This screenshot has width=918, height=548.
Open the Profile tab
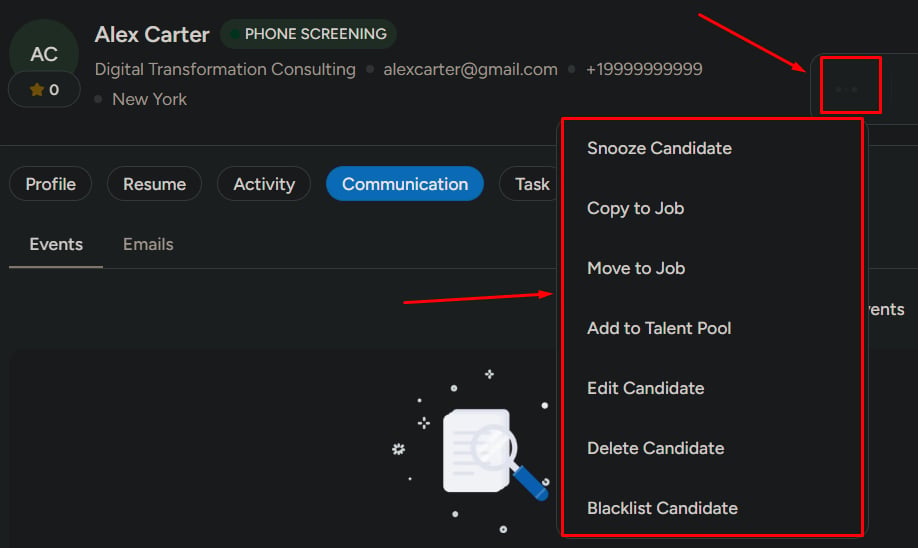[50, 184]
